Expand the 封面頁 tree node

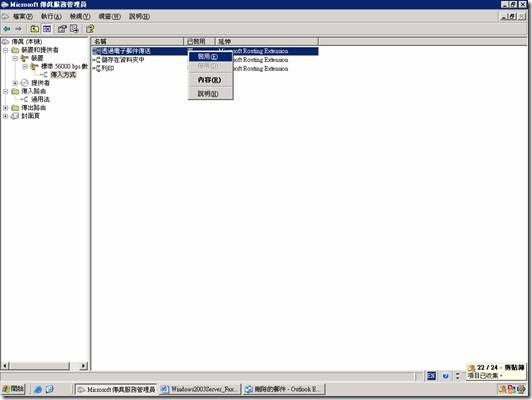click(x=6, y=116)
